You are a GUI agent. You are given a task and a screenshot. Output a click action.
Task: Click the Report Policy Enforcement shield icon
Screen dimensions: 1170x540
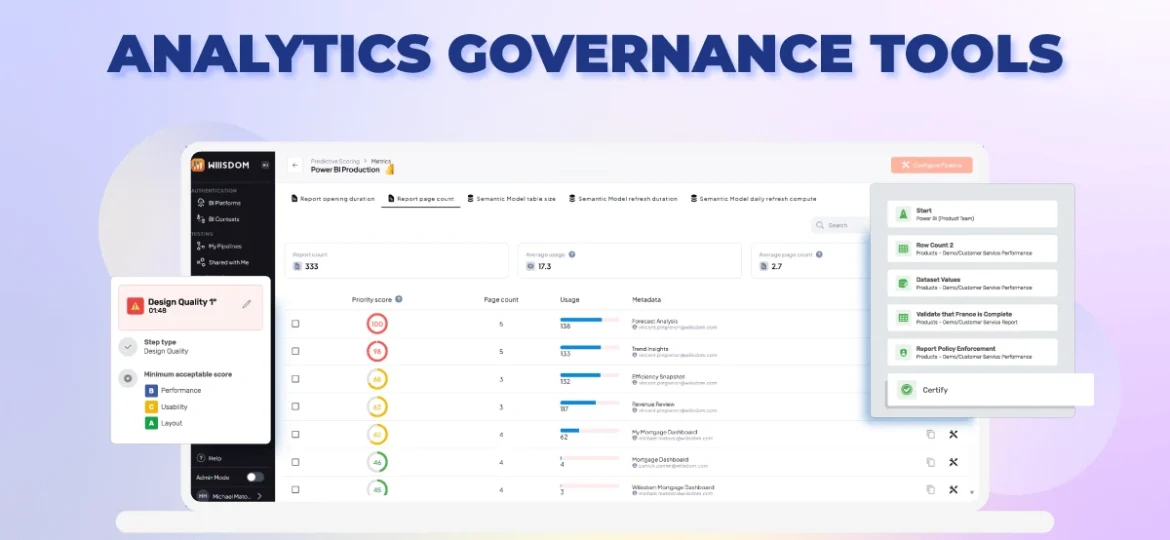pyautogui.click(x=903, y=352)
